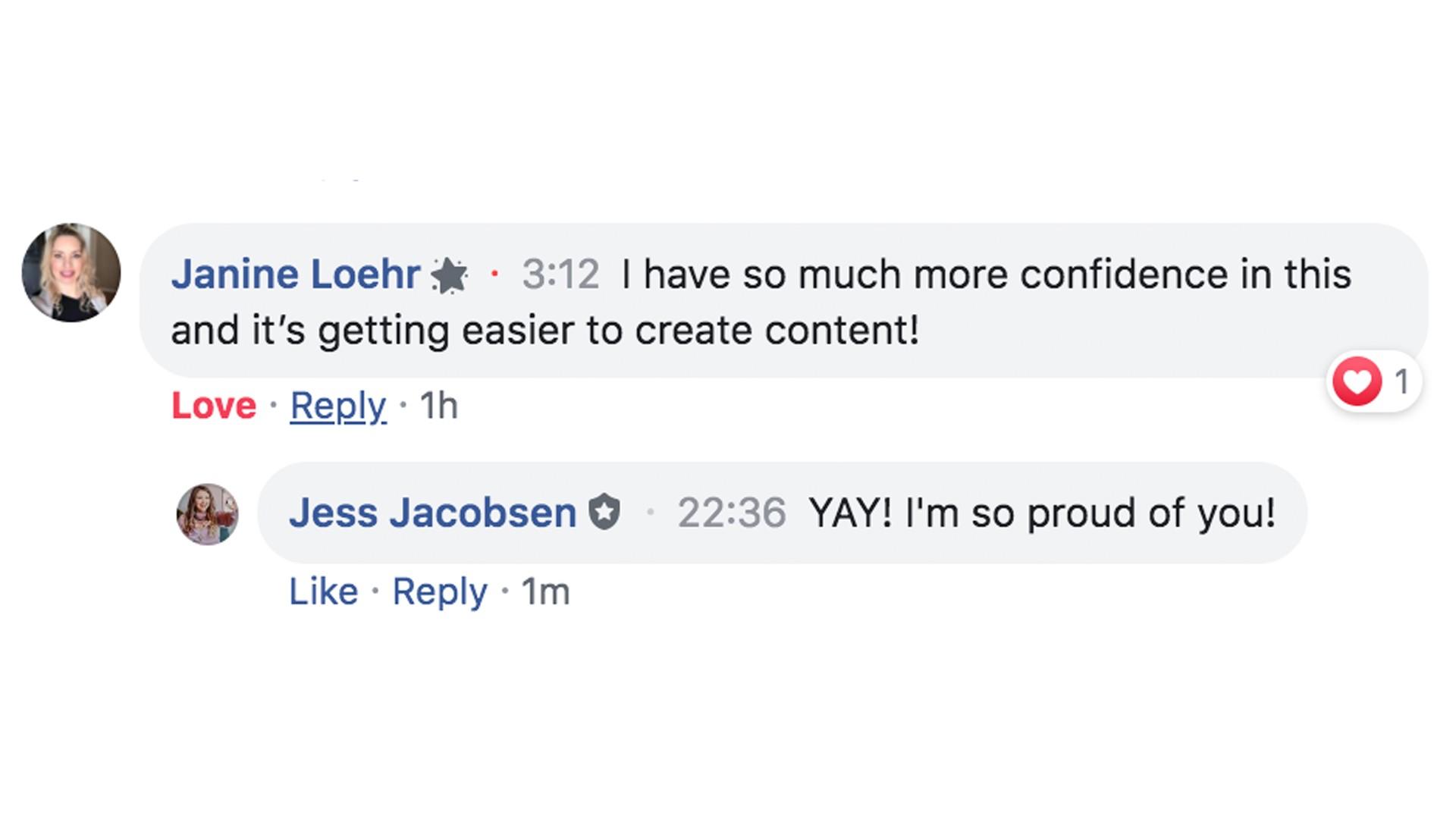Click the "YAY! I'm so proud" reply text
Screen dimensions: 1456x819
click(1042, 513)
